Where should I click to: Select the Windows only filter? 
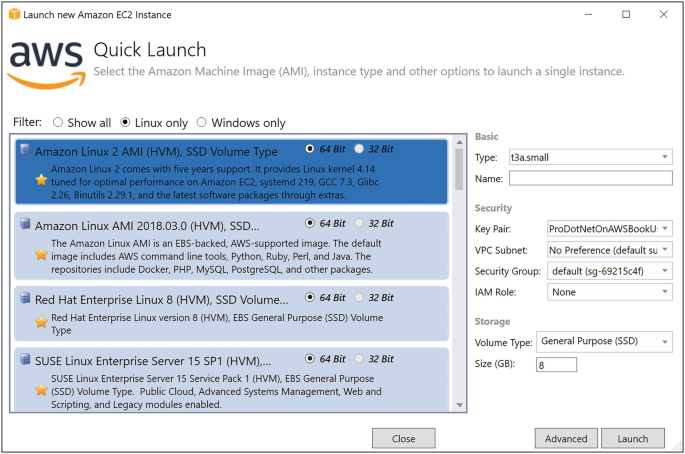point(241,123)
